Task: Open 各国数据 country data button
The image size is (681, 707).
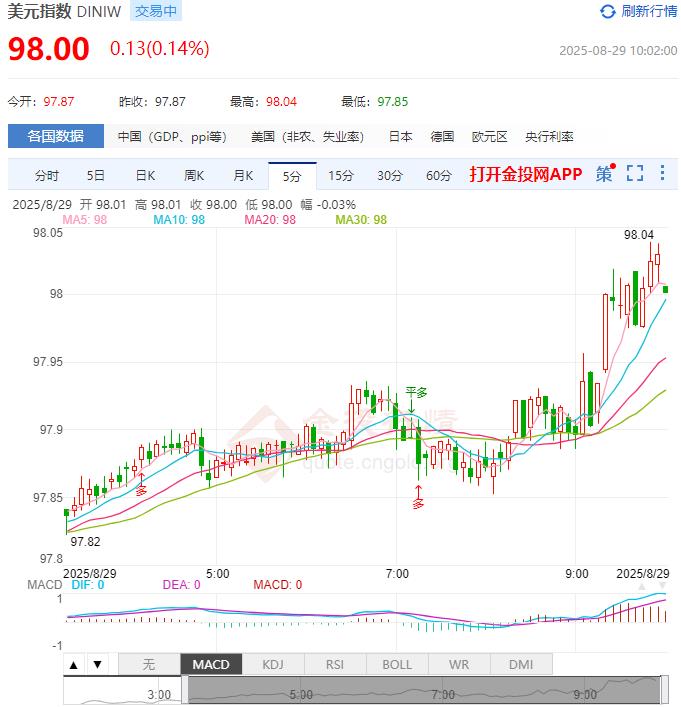Action: click(x=55, y=136)
